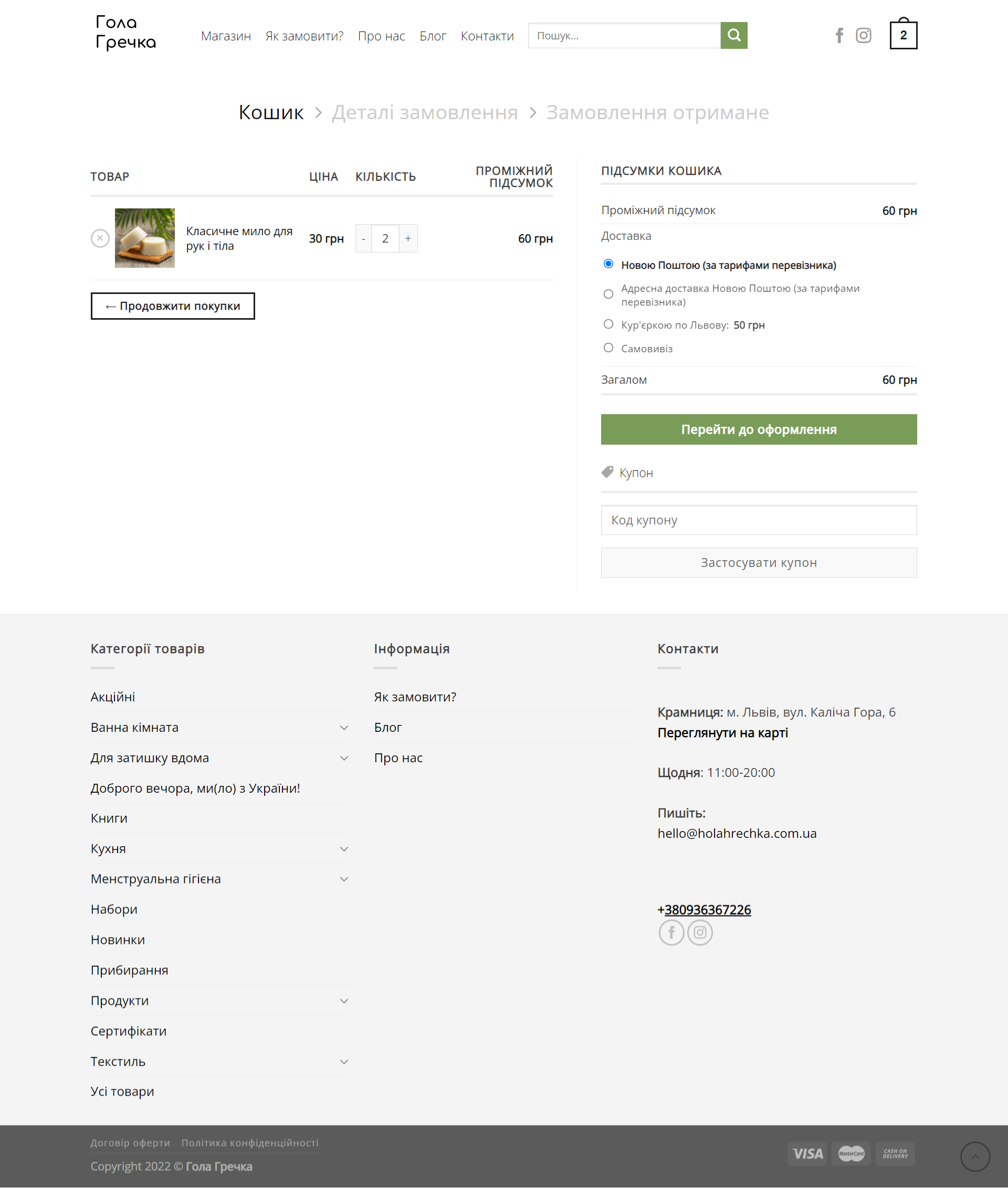
Task: Click the Код купону input field
Action: click(758, 520)
